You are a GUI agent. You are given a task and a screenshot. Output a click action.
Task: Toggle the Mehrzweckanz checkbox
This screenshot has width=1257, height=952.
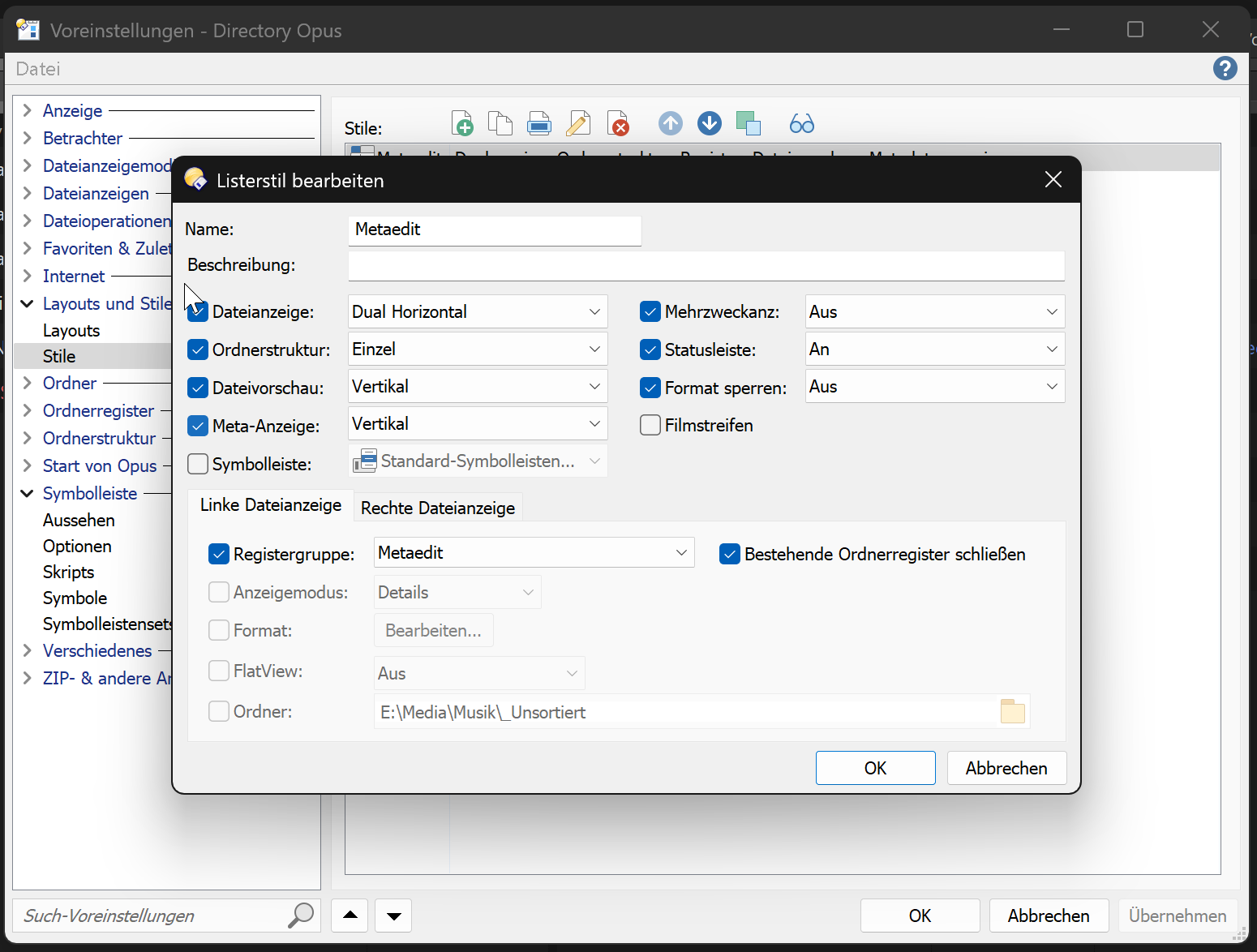(x=650, y=311)
